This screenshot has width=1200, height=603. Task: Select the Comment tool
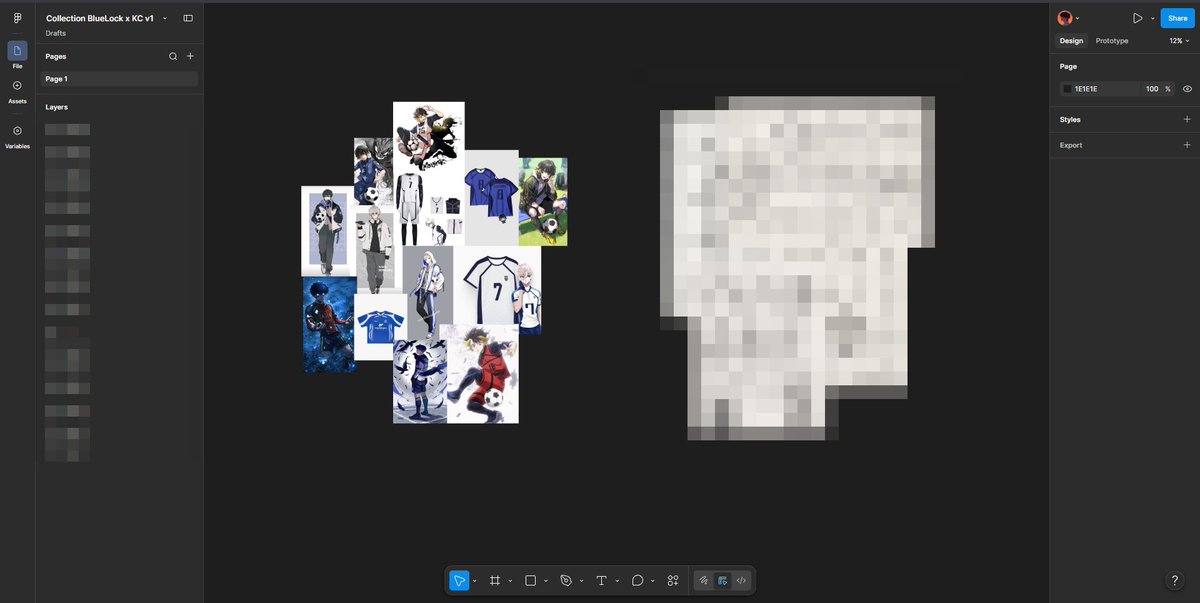coord(637,580)
